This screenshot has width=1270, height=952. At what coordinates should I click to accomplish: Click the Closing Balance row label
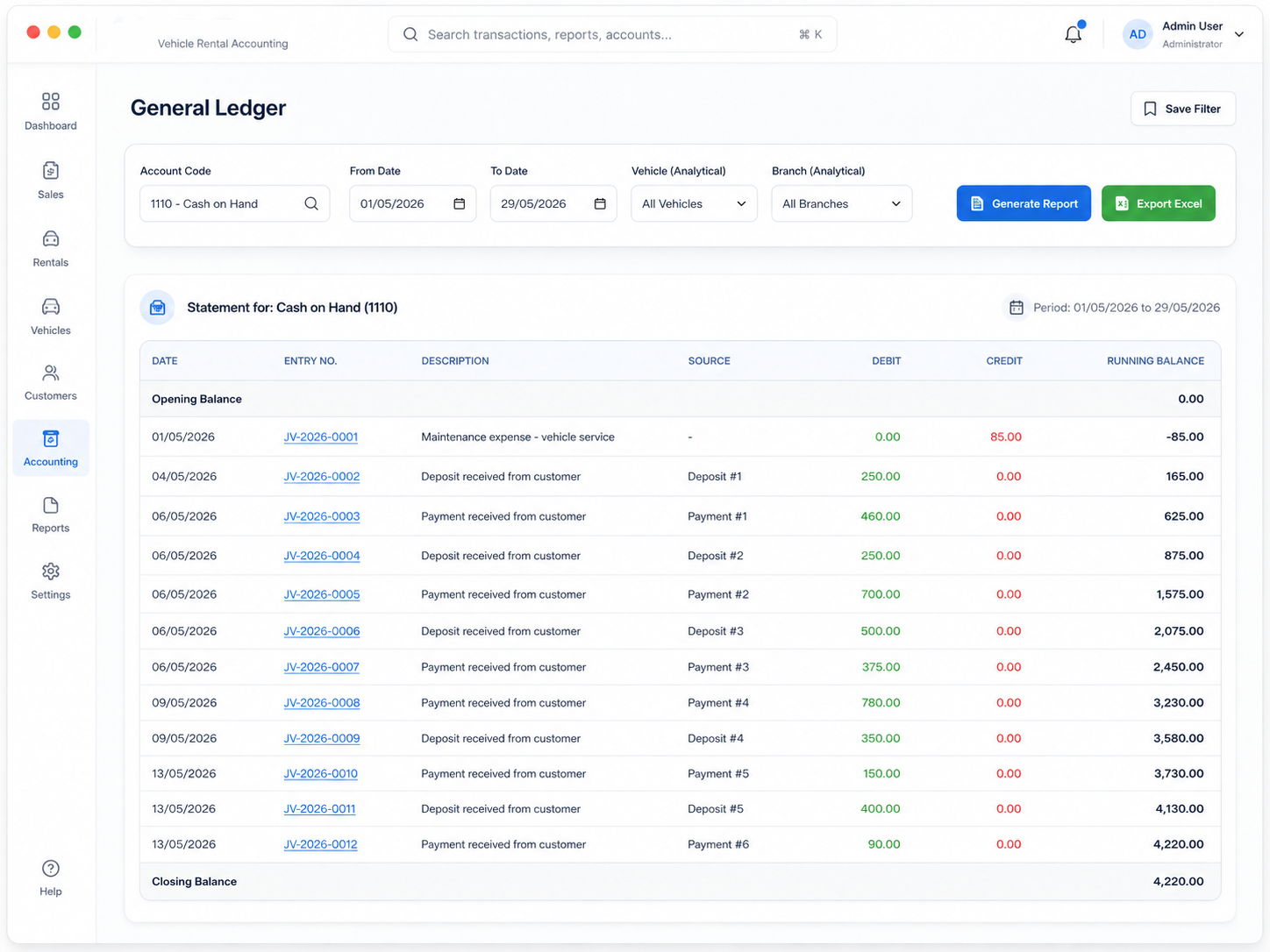pos(194,882)
